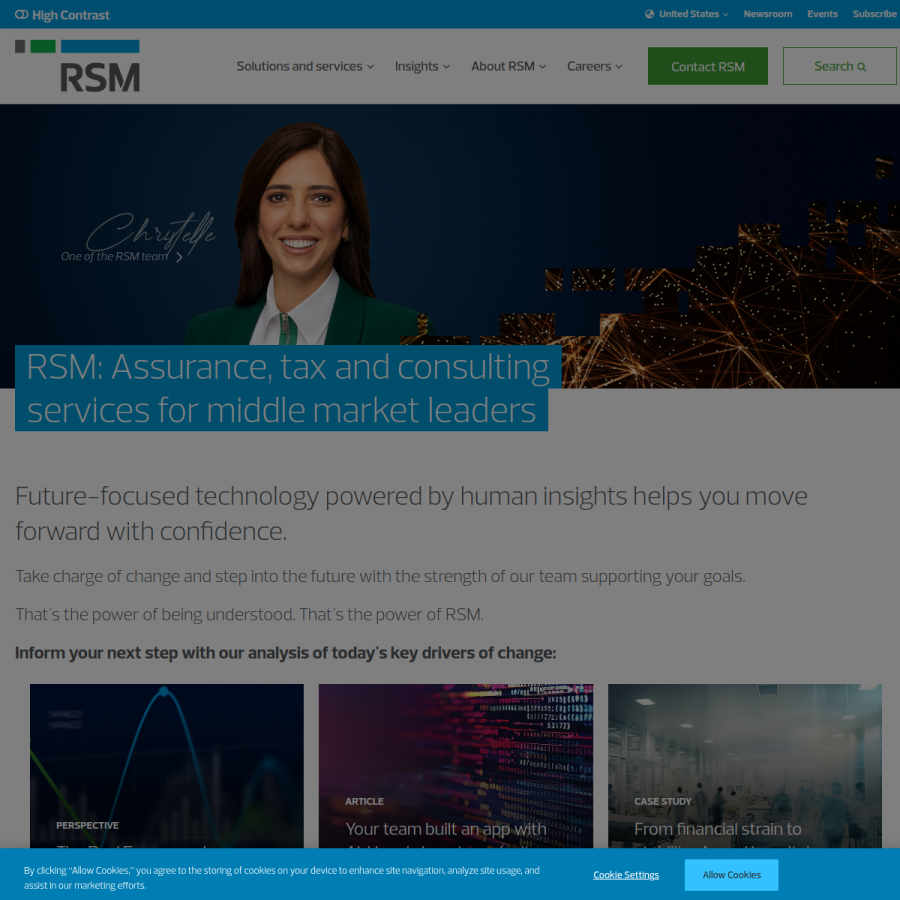The height and width of the screenshot is (900, 900).
Task: Expand the Solutions and services menu
Action: 305,66
